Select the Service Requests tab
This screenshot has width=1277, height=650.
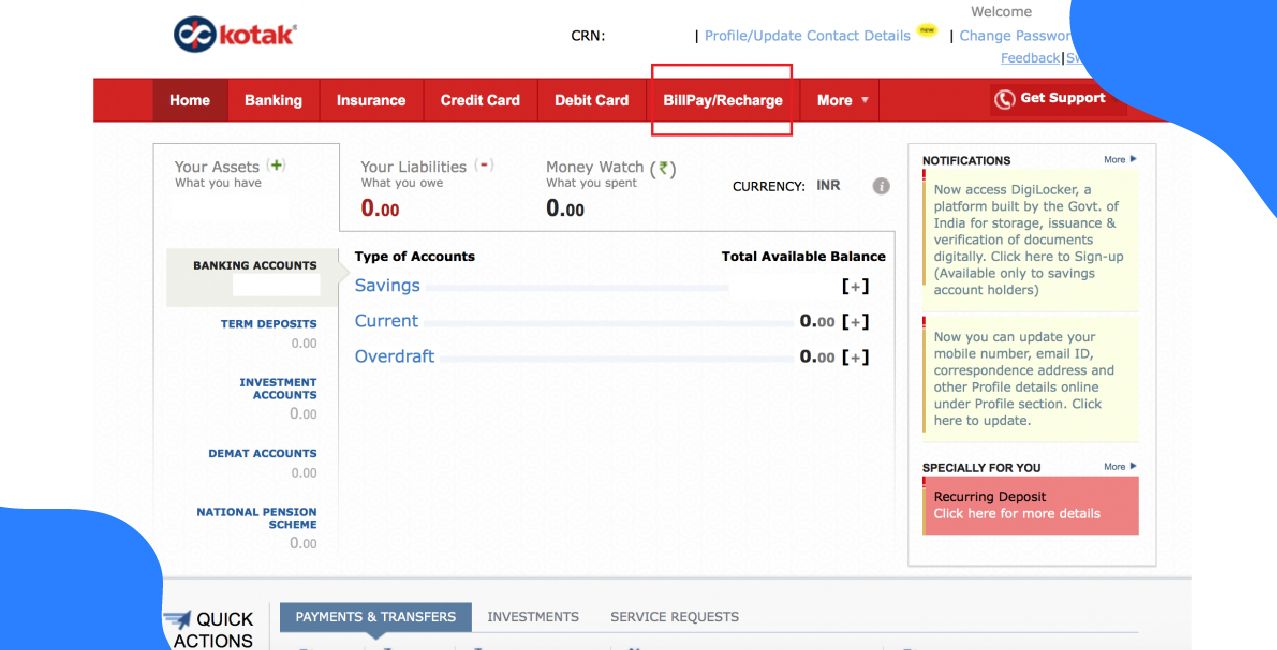[x=674, y=616]
